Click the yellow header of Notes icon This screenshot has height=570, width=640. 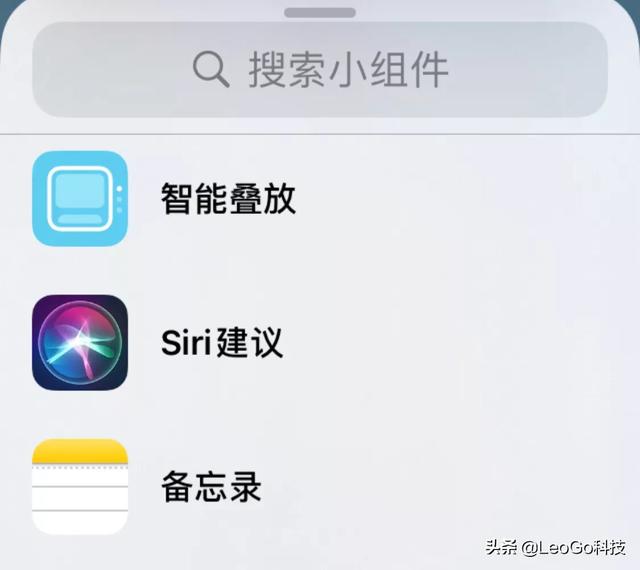(80, 451)
